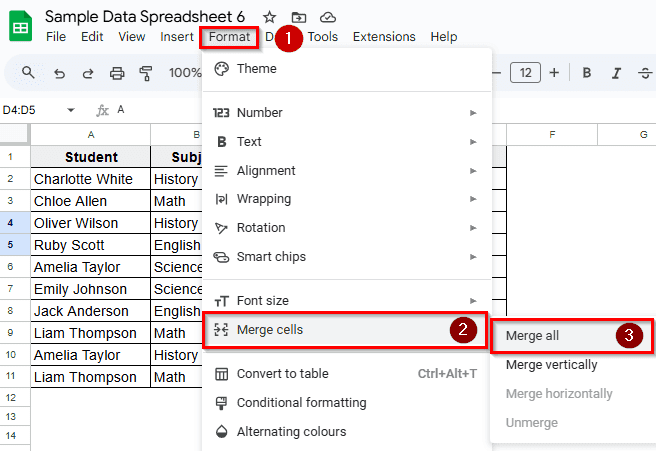Screen dimensions: 656x451
Task: Click the Redo arrow icon
Action: pos(88,73)
